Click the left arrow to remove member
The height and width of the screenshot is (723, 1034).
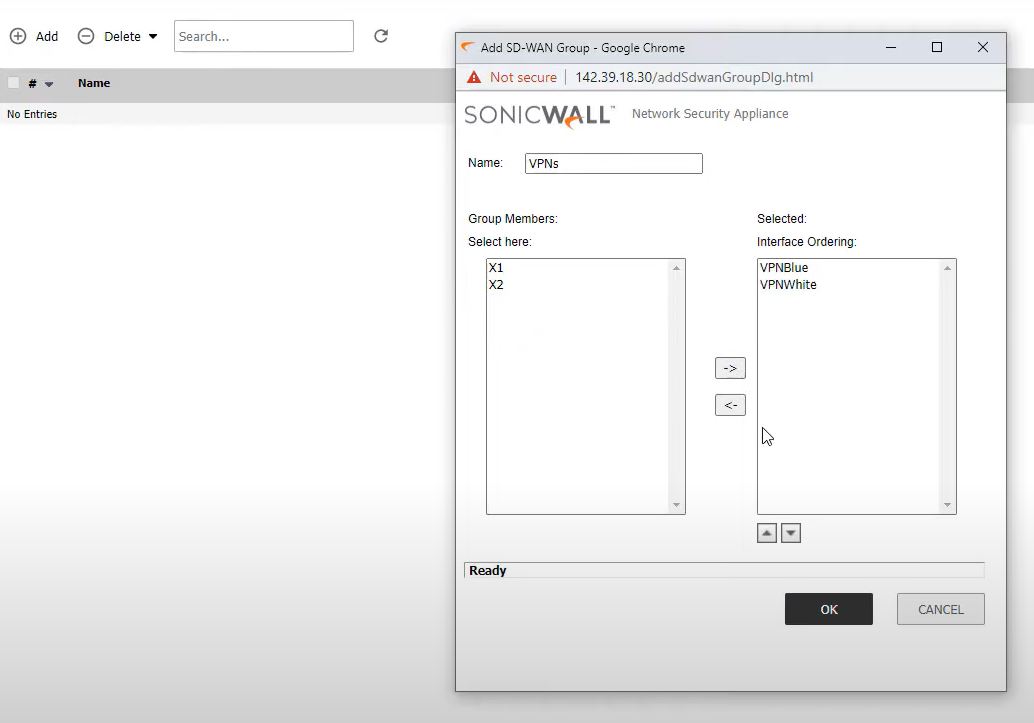pos(730,405)
